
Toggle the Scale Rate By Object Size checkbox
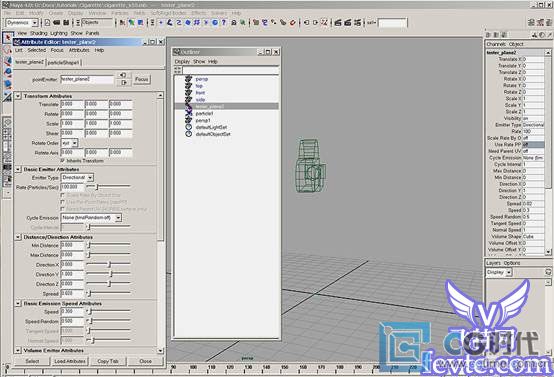(x=63, y=195)
